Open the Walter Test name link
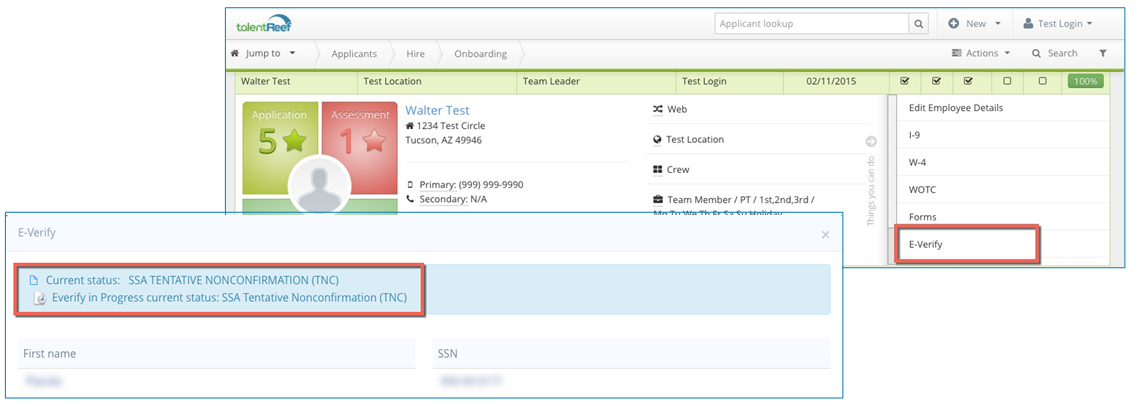The width and height of the screenshot is (1138, 406). [x=437, y=110]
